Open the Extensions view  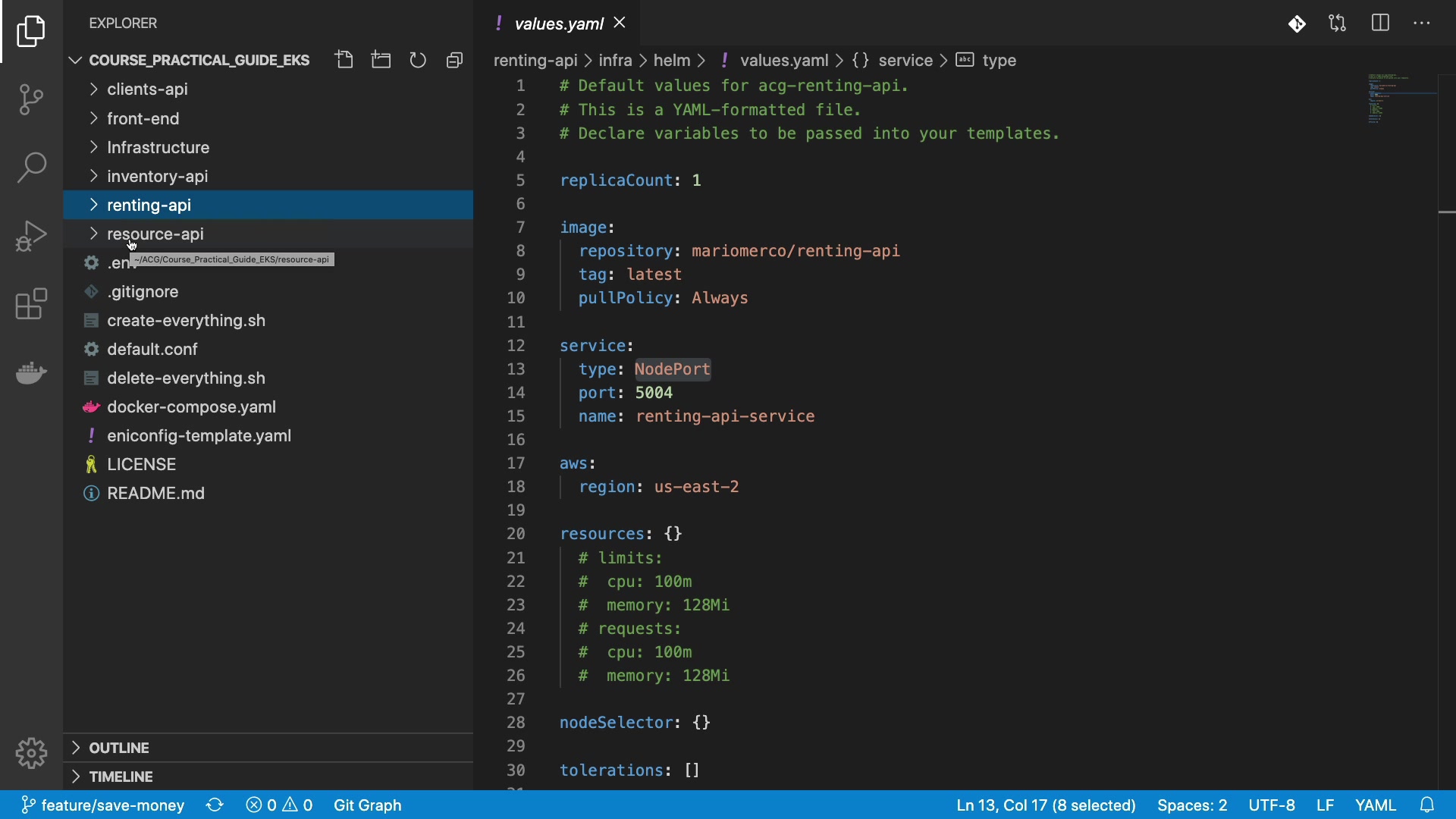tap(31, 304)
